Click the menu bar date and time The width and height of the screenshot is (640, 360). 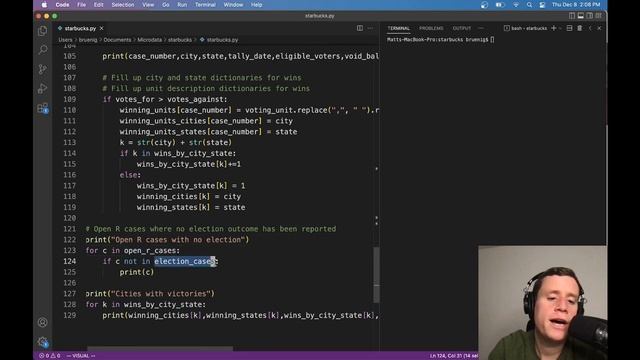pyautogui.click(x=576, y=5)
